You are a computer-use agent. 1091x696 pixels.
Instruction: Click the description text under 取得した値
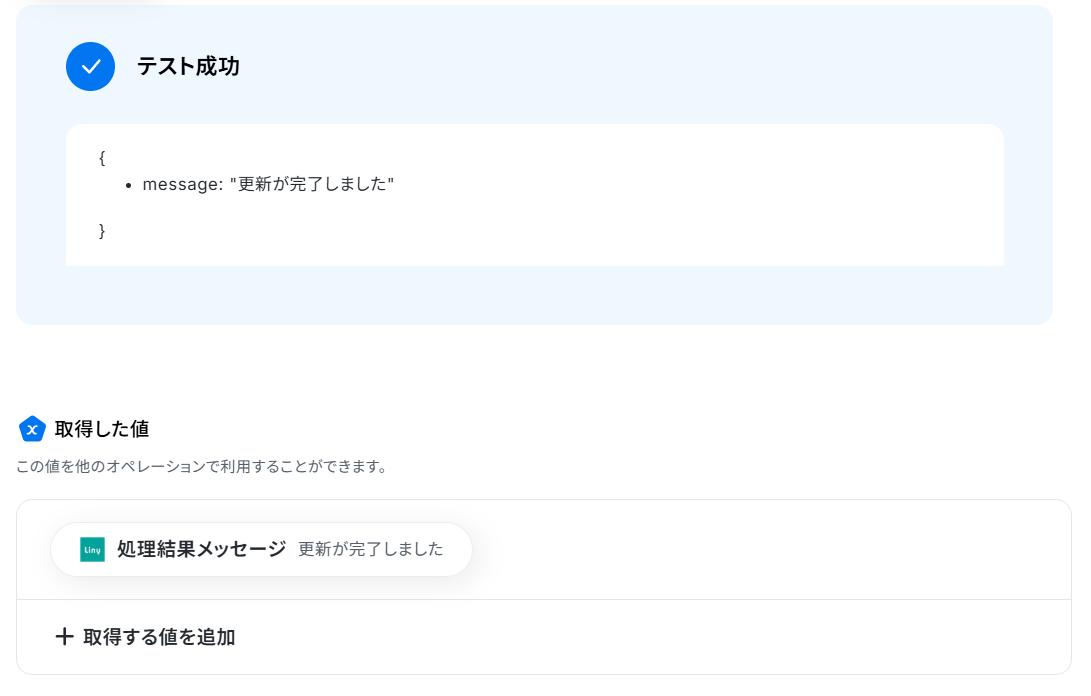[x=202, y=466]
